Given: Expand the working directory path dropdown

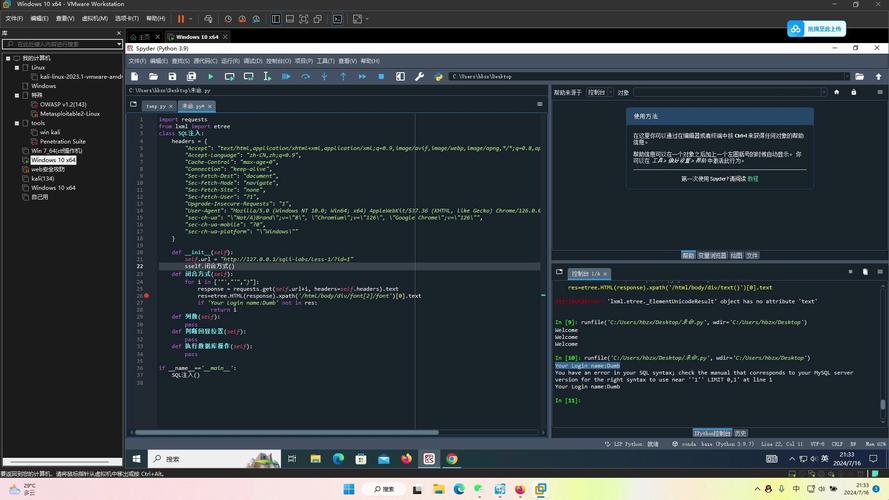Looking at the screenshot, I should tap(846, 76).
